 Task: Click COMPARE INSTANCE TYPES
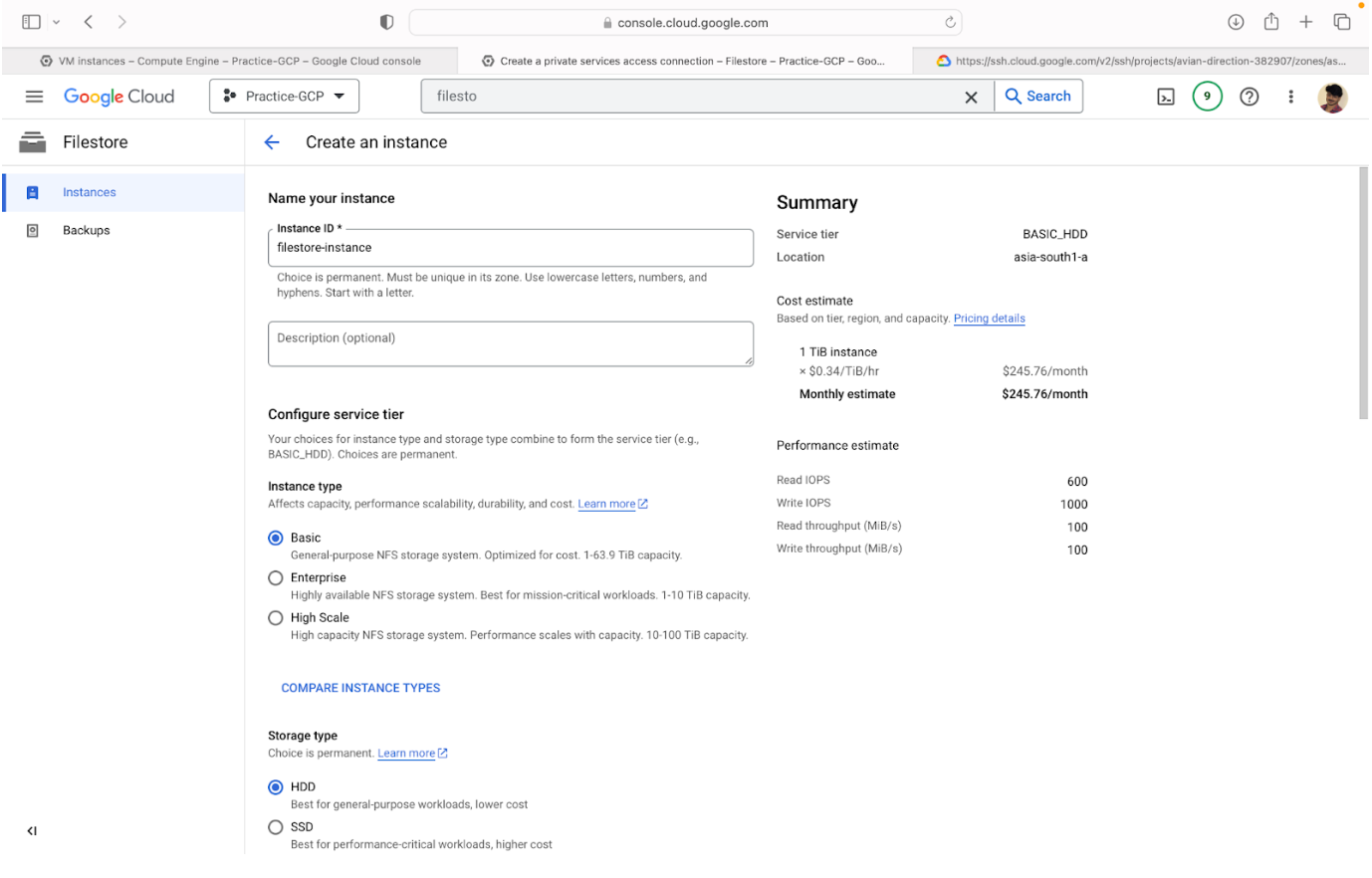(x=360, y=687)
